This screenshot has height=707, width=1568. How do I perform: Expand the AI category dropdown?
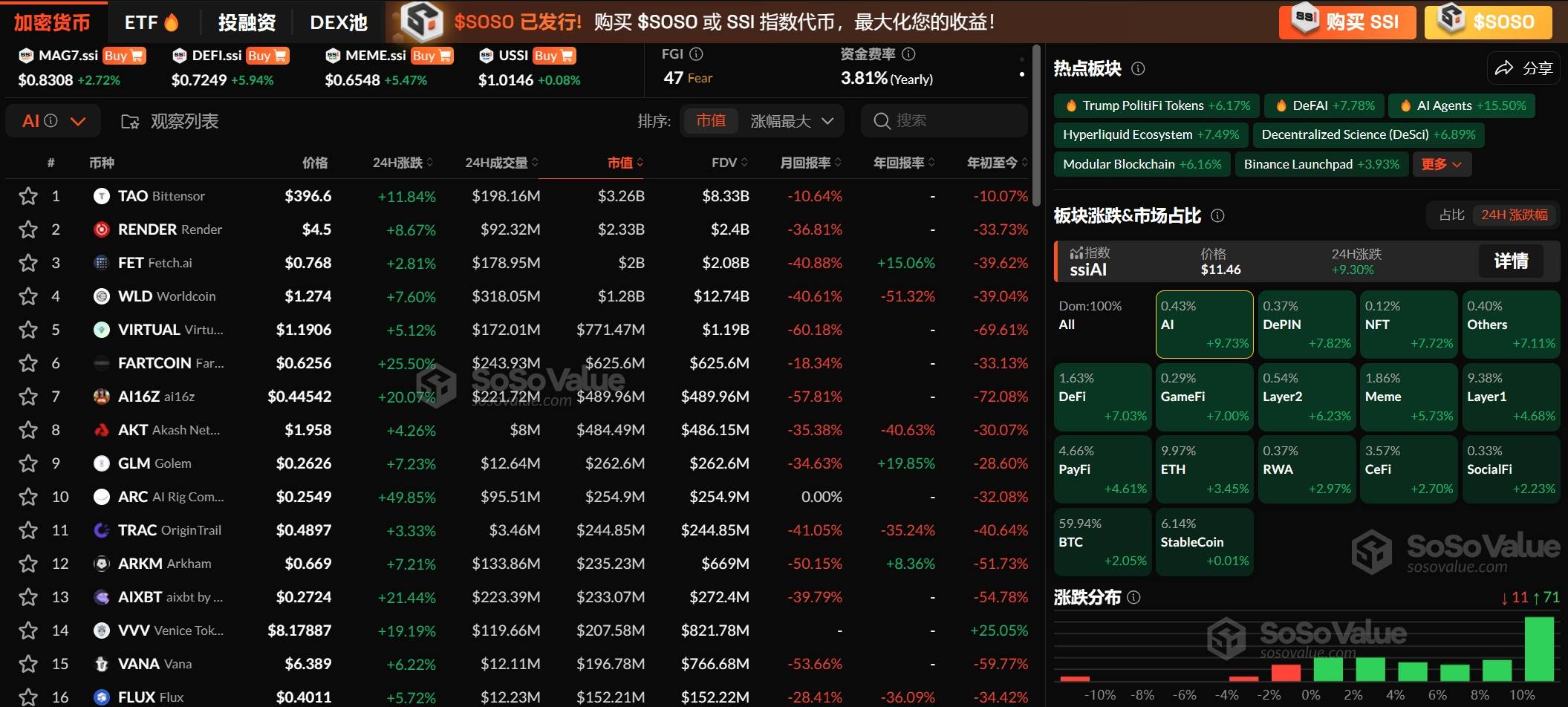(x=78, y=121)
